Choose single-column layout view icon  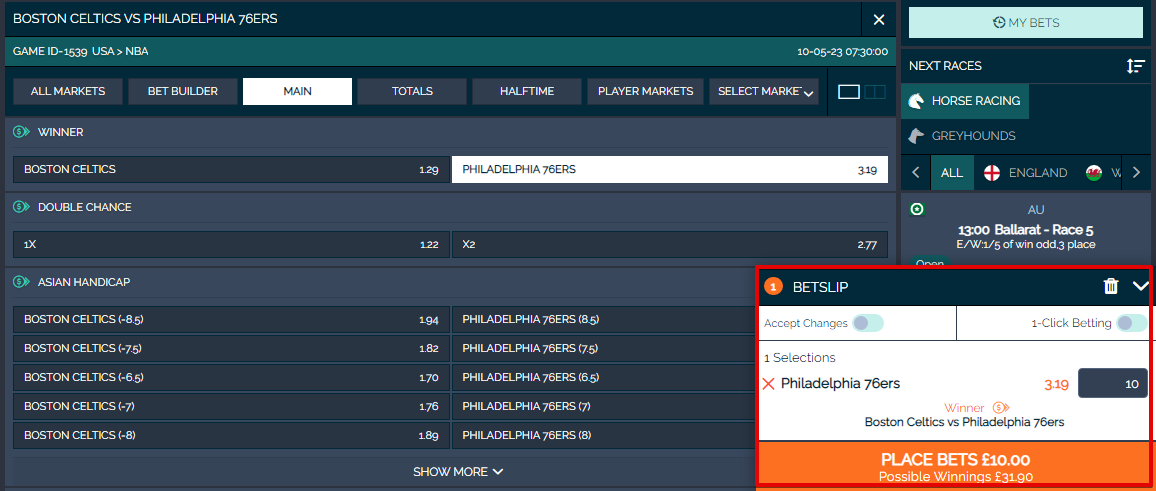click(849, 92)
